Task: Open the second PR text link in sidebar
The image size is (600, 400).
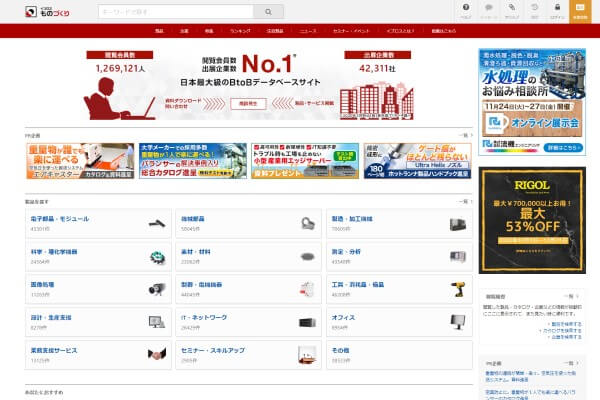Action: click(530, 395)
